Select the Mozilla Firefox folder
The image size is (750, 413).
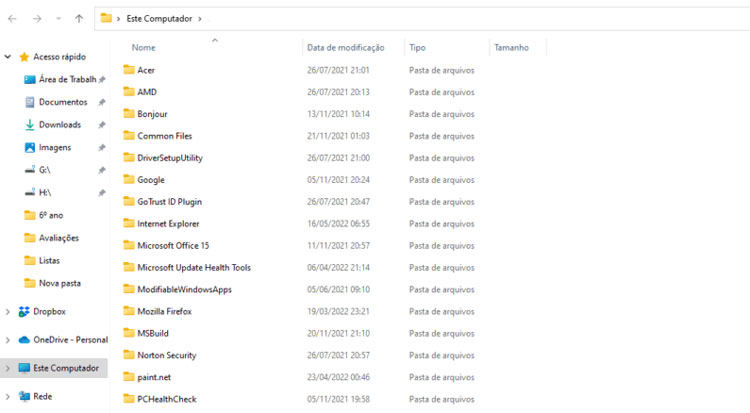[x=164, y=311]
